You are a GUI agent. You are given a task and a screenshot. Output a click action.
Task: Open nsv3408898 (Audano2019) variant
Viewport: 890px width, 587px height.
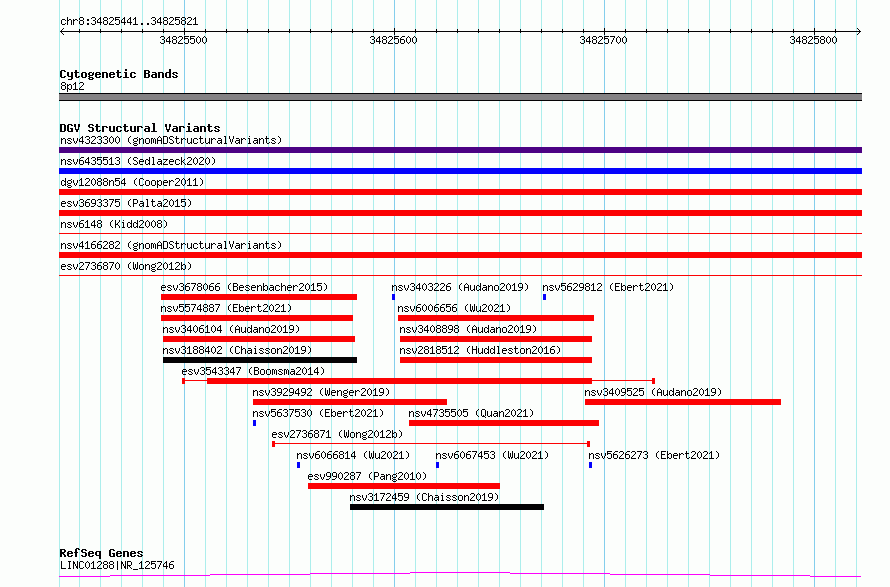tap(468, 329)
